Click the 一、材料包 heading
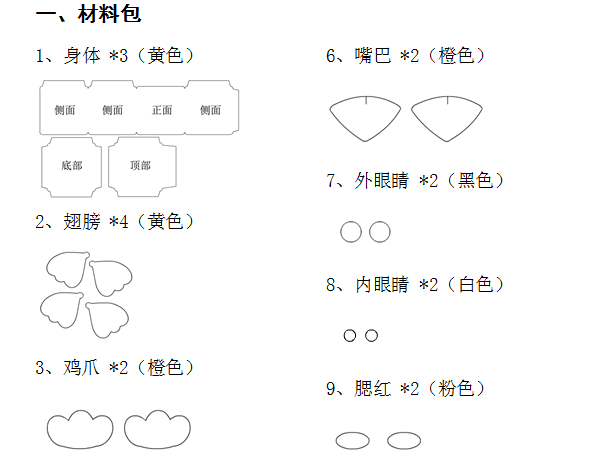Viewport: 600px width, 468px height. click(88, 14)
